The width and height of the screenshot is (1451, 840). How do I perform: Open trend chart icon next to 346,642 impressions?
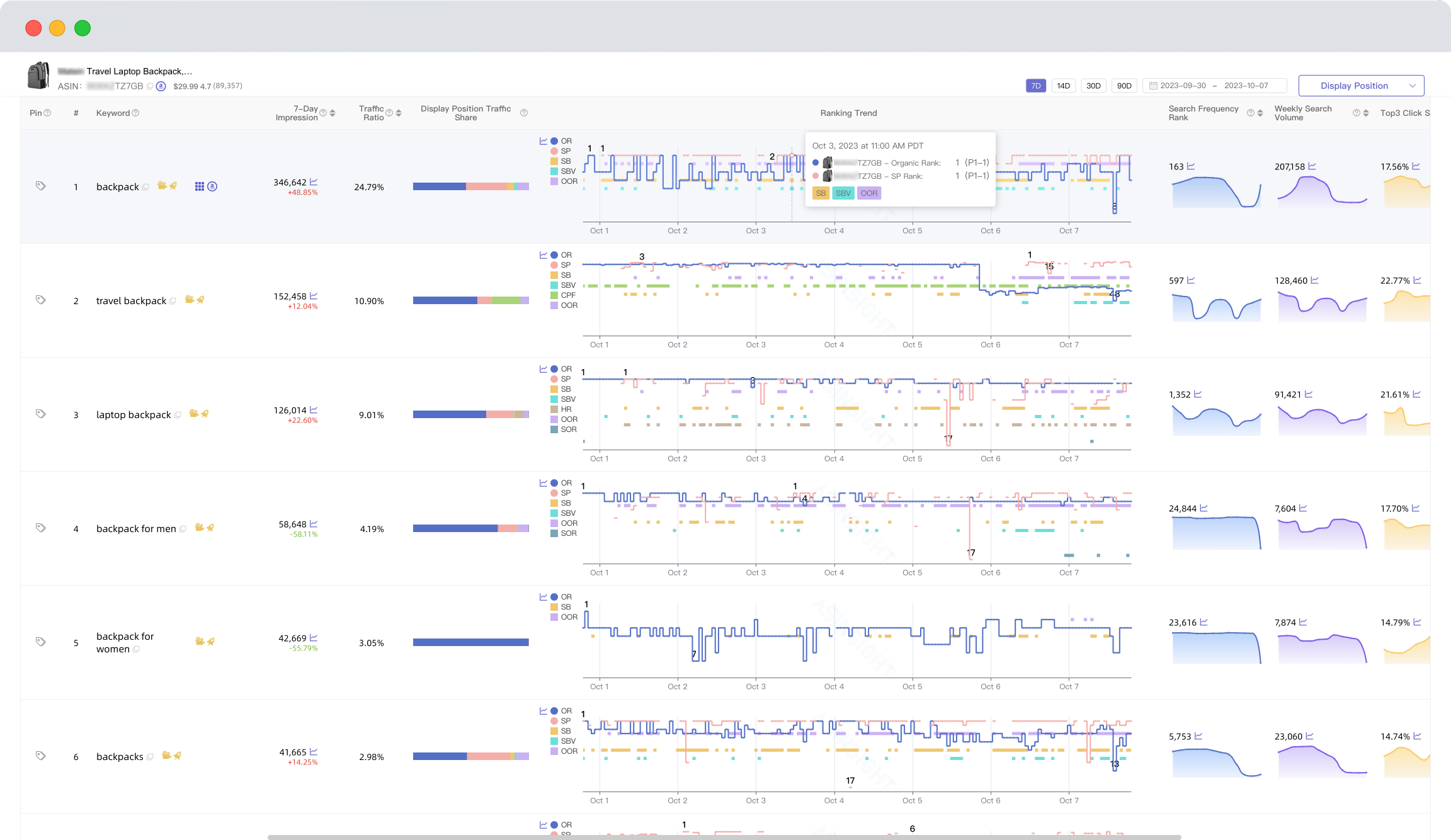pyautogui.click(x=314, y=182)
